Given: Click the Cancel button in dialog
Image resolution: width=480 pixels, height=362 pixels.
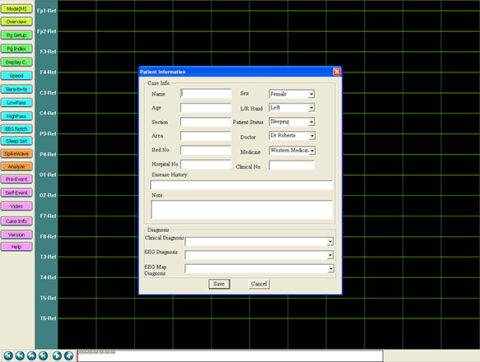Looking at the screenshot, I should pyautogui.click(x=259, y=284).
